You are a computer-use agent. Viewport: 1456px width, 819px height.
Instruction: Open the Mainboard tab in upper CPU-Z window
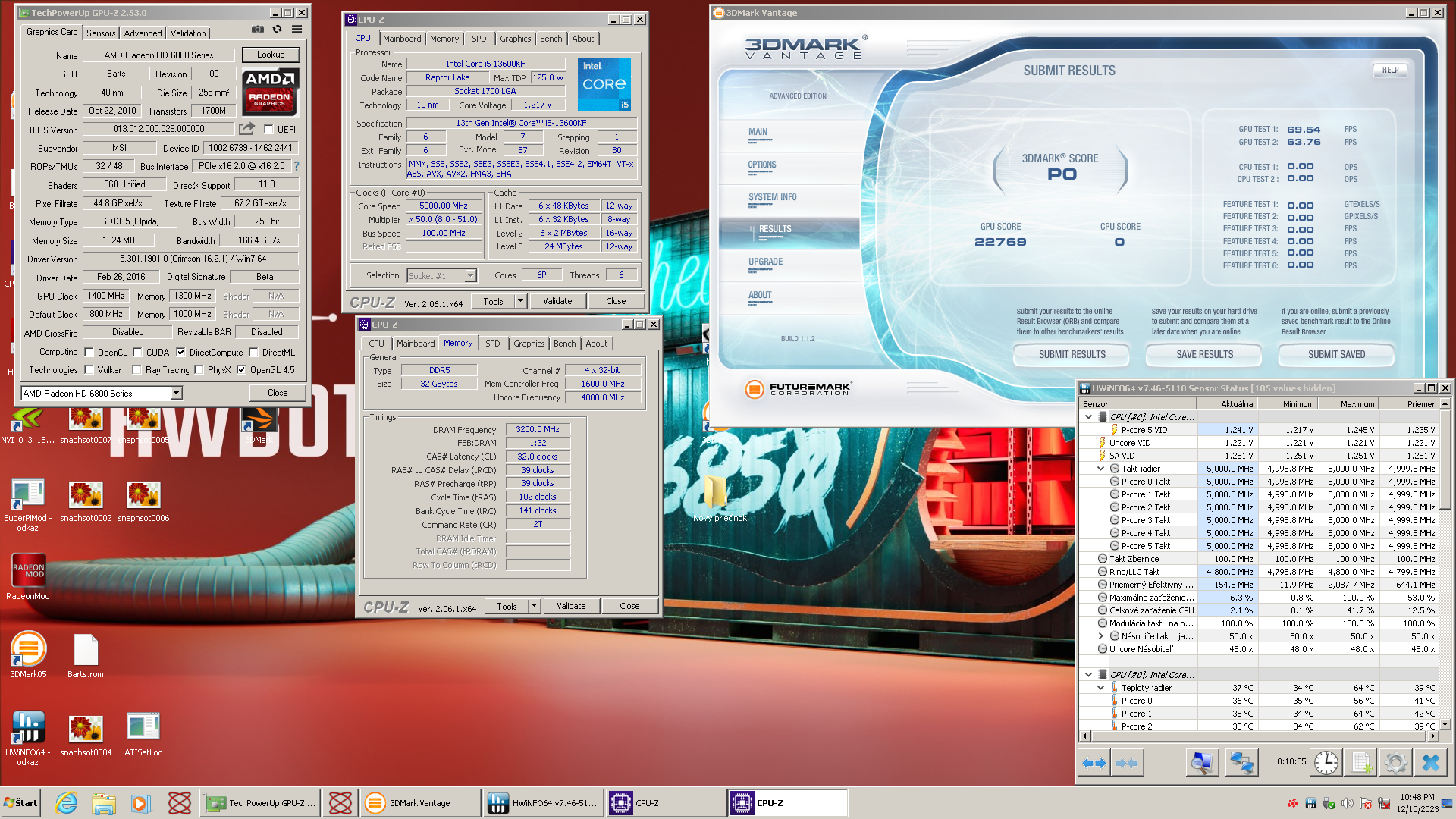tap(402, 39)
